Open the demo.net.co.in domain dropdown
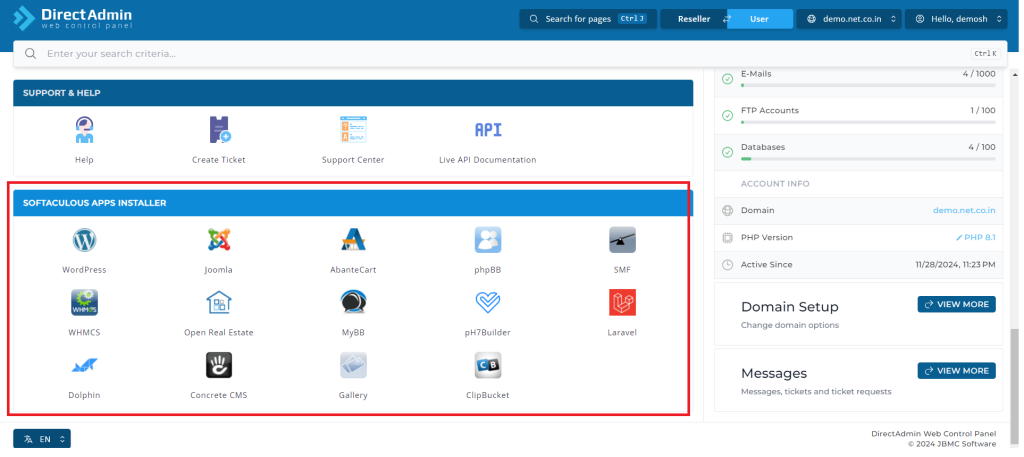Image resolution: width=1024 pixels, height=457 pixels. click(849, 19)
